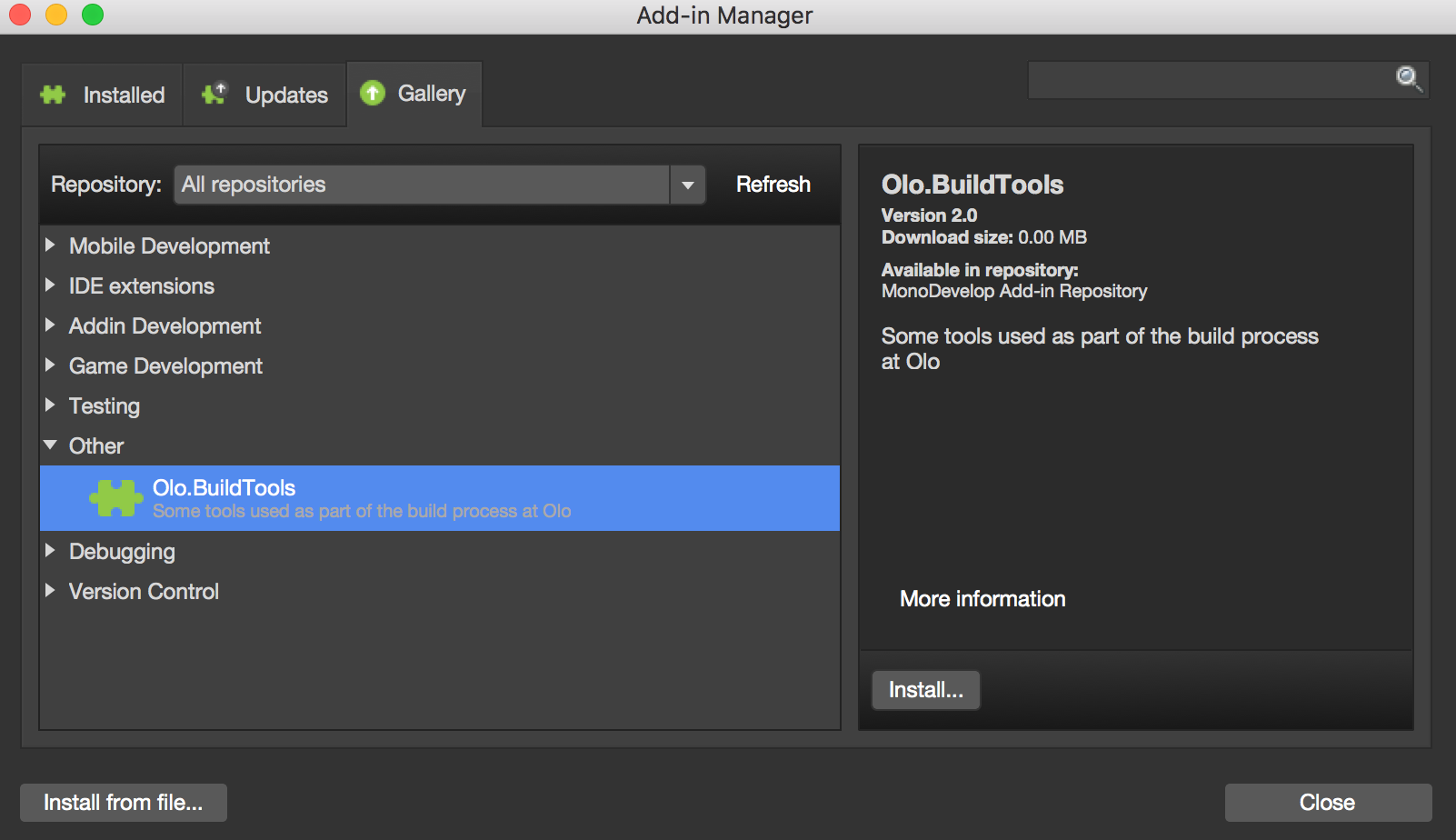The image size is (1456, 840).
Task: Click the Refresh button
Action: coord(773,185)
